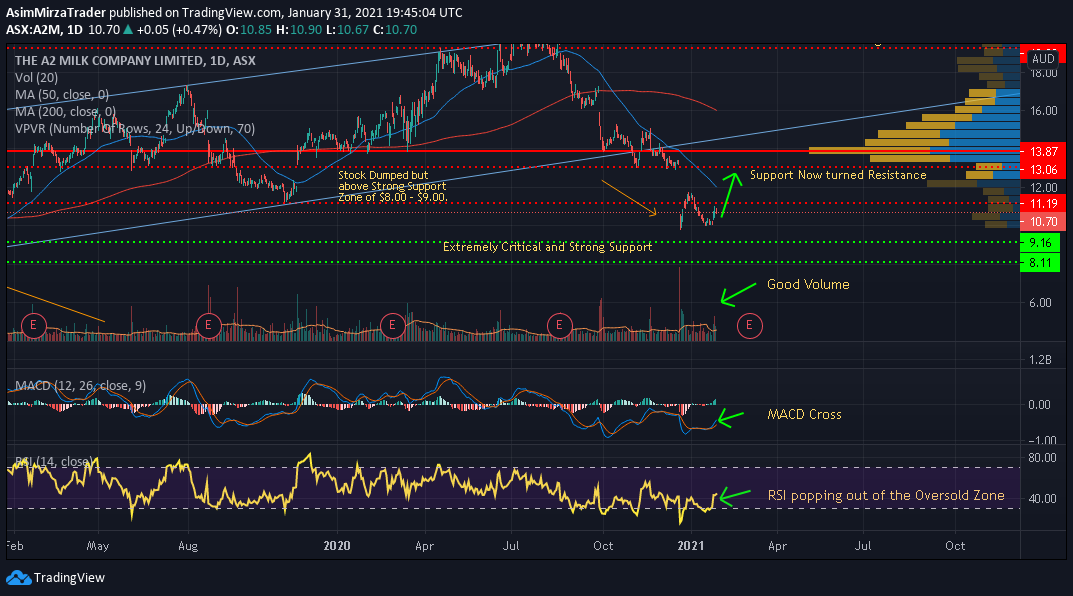Click the May time axis label
This screenshot has width=1073, height=596.
pyautogui.click(x=98, y=545)
